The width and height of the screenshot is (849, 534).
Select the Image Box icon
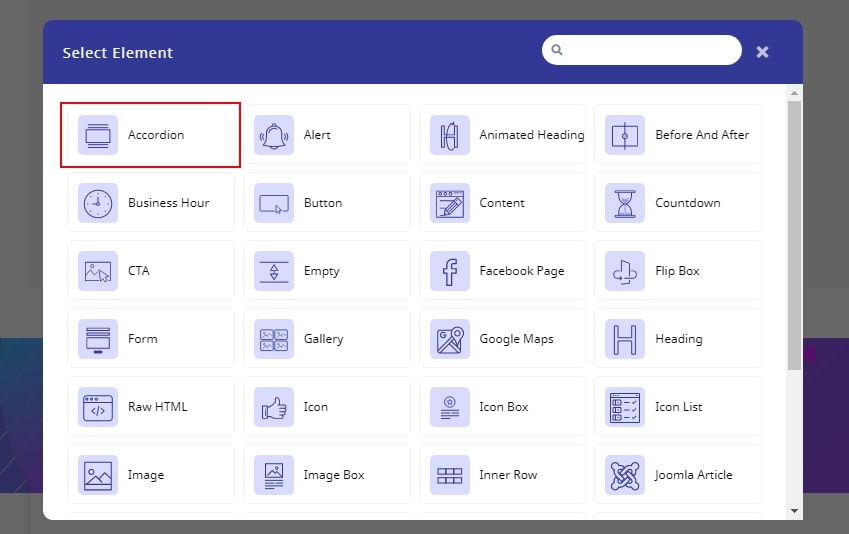click(274, 475)
